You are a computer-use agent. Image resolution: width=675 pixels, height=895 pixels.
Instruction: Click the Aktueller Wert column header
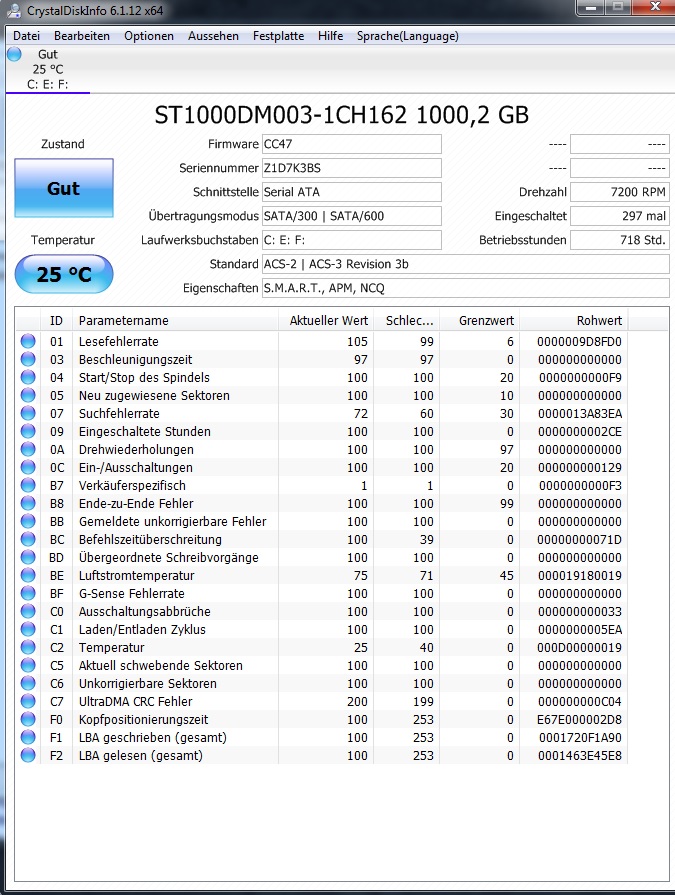[x=326, y=320]
